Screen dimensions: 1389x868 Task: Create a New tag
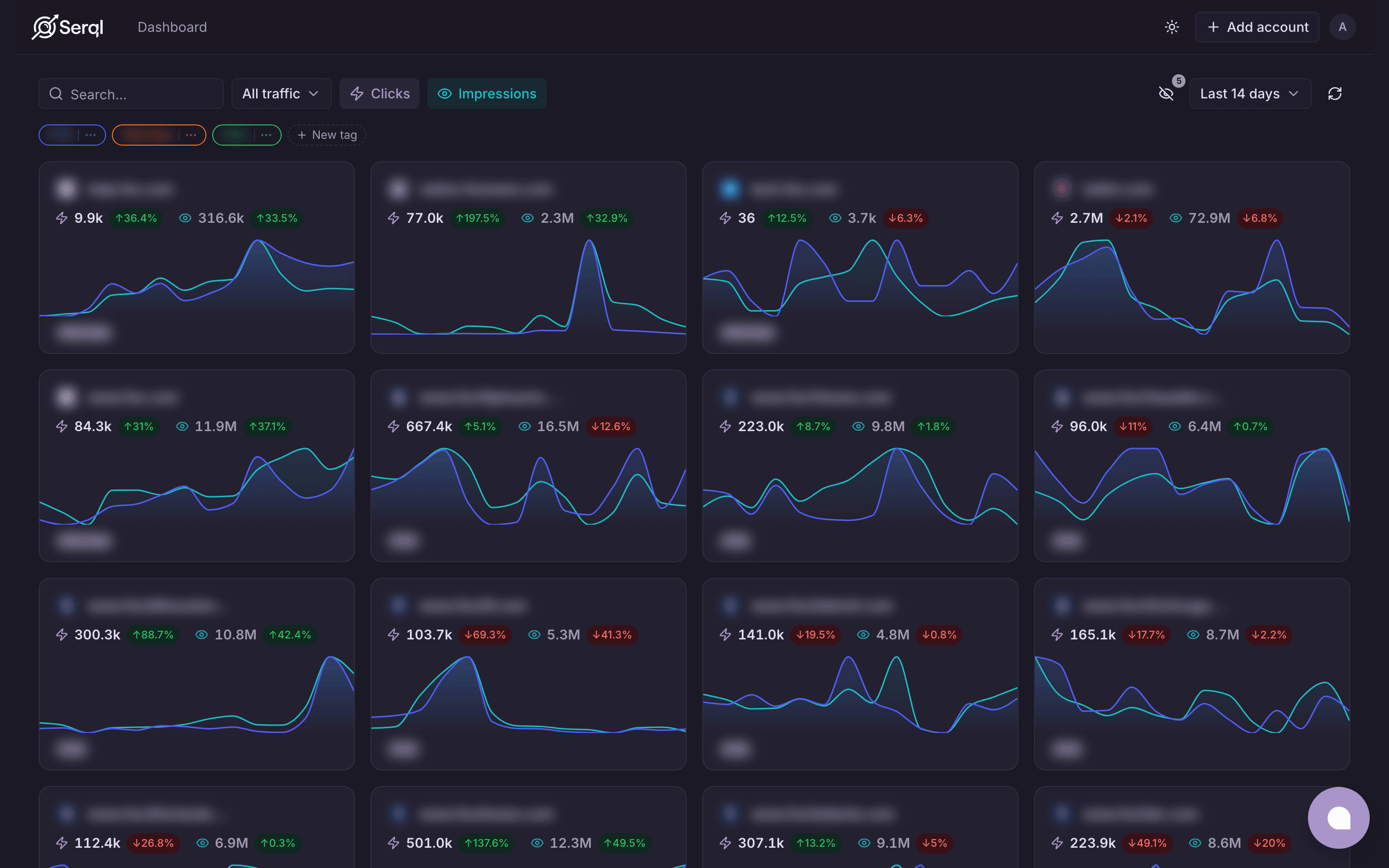326,135
